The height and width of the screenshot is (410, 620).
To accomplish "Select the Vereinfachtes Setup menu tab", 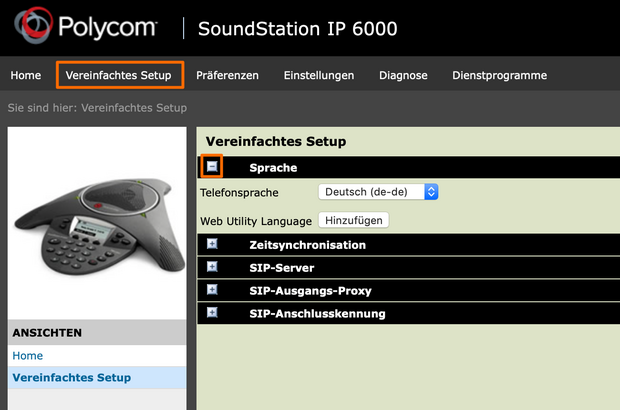I will (119, 75).
